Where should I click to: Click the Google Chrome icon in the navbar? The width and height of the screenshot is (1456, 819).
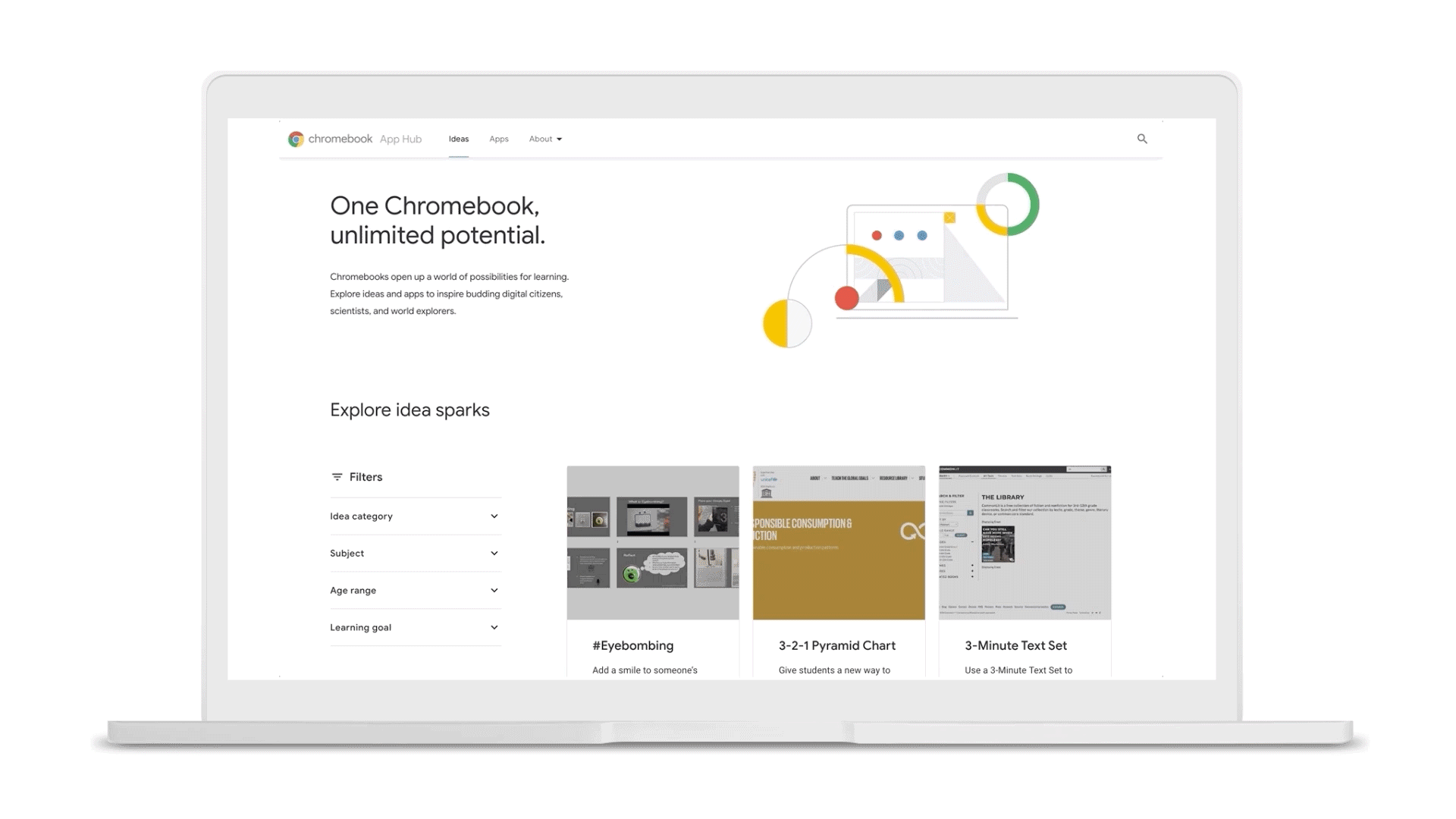point(297,139)
